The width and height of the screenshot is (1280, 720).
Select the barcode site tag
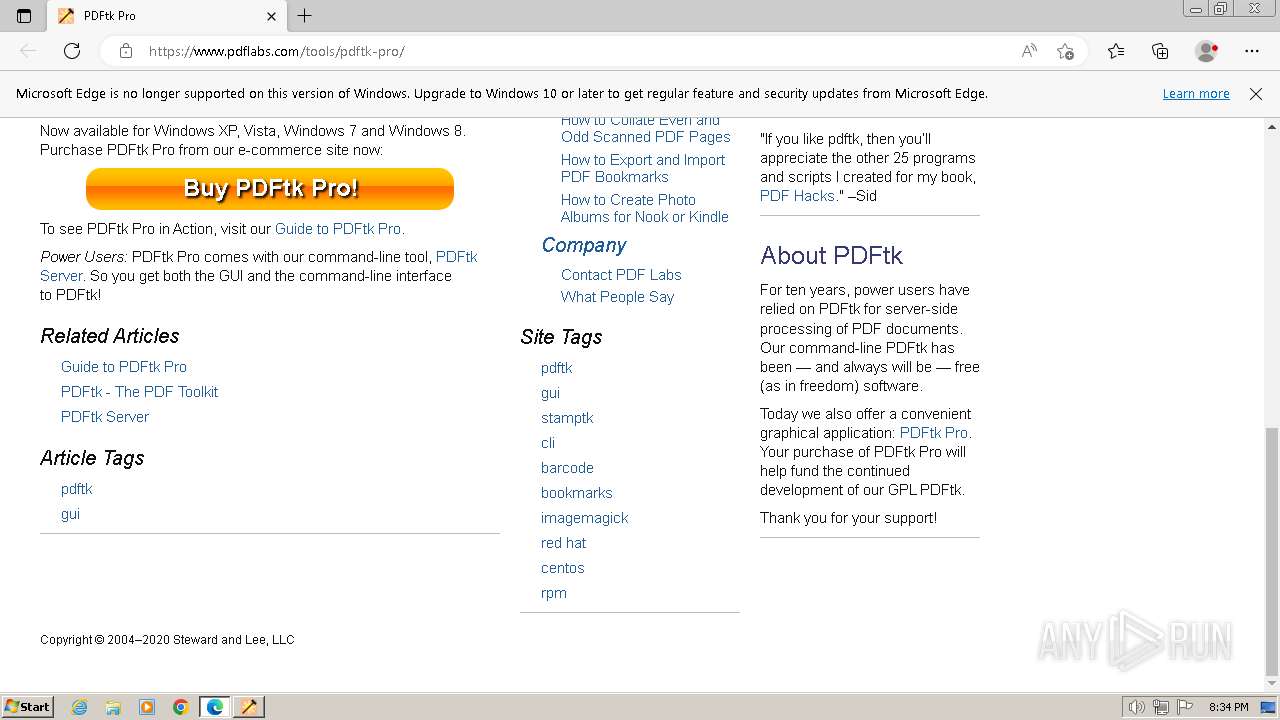pos(567,468)
